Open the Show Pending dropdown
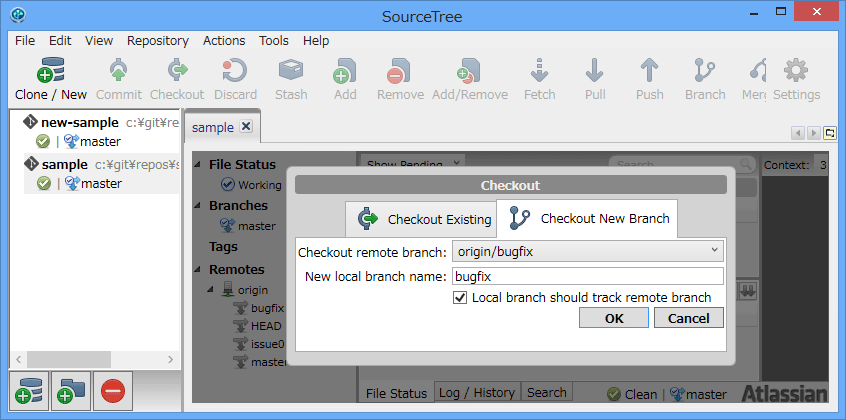Image resolution: width=846 pixels, height=420 pixels. (413, 163)
